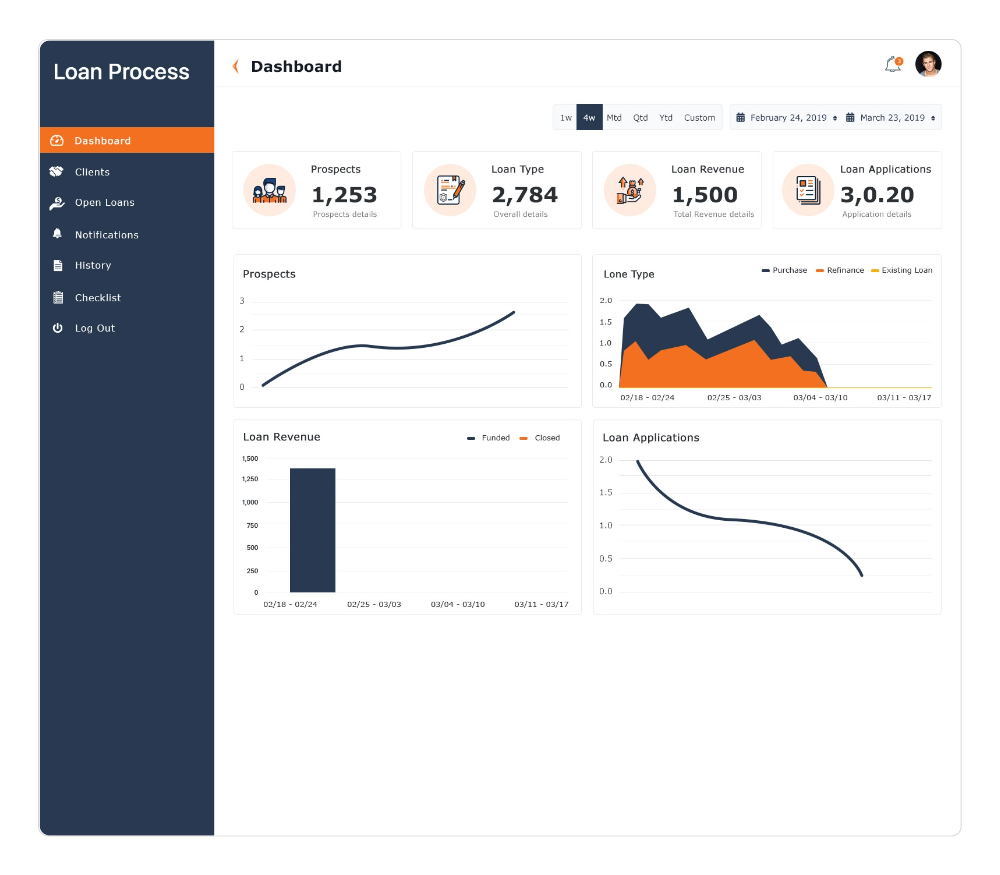Open the user profile avatar

[x=928, y=64]
